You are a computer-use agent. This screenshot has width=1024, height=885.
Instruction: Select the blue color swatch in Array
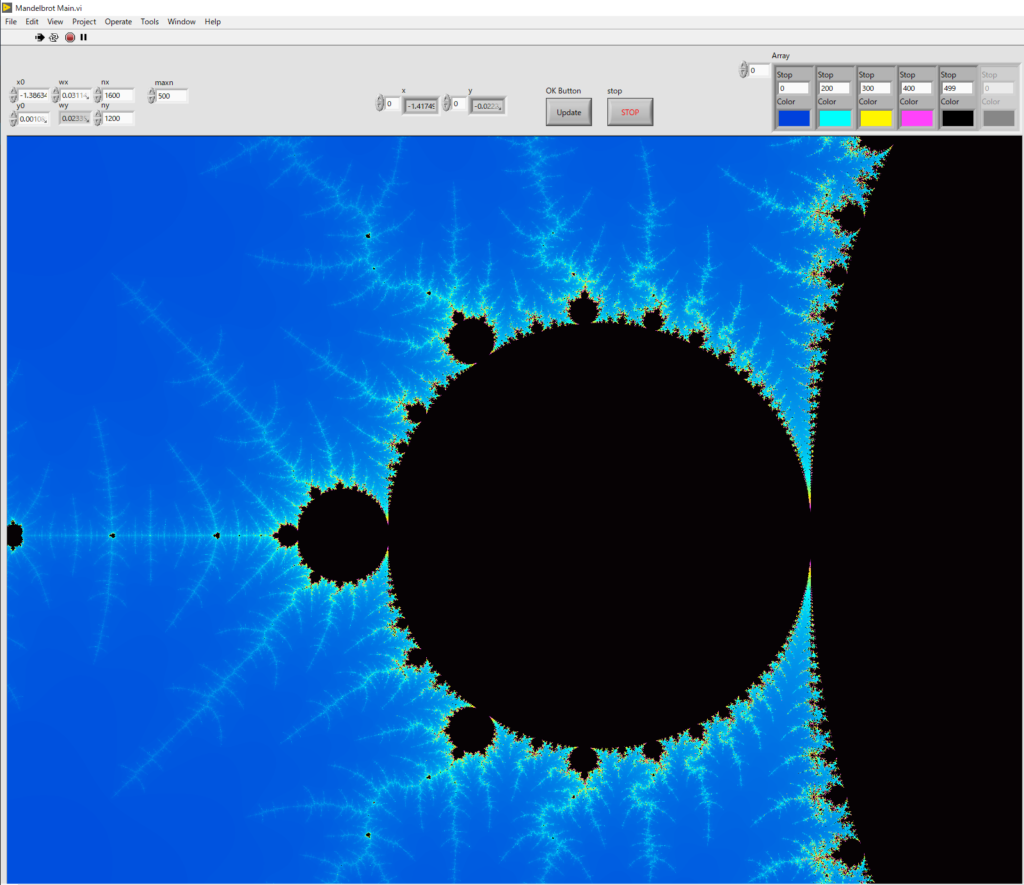[x=794, y=118]
